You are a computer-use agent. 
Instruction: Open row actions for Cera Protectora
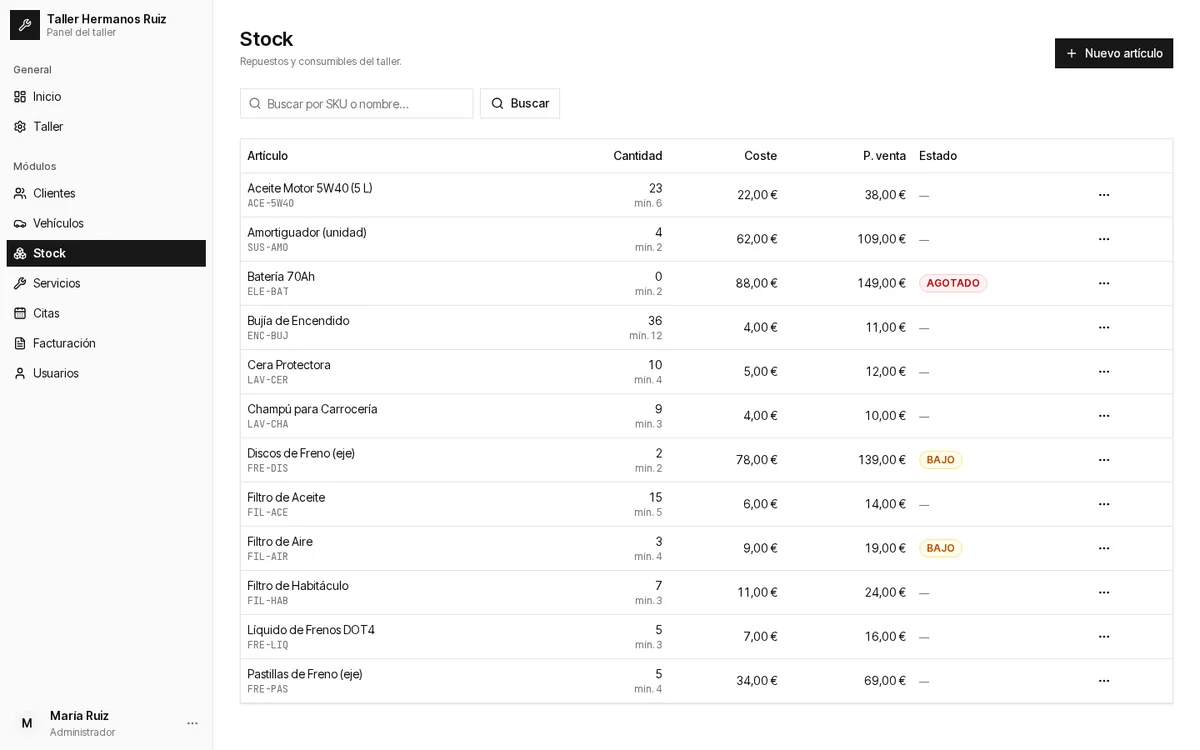[1104, 372]
